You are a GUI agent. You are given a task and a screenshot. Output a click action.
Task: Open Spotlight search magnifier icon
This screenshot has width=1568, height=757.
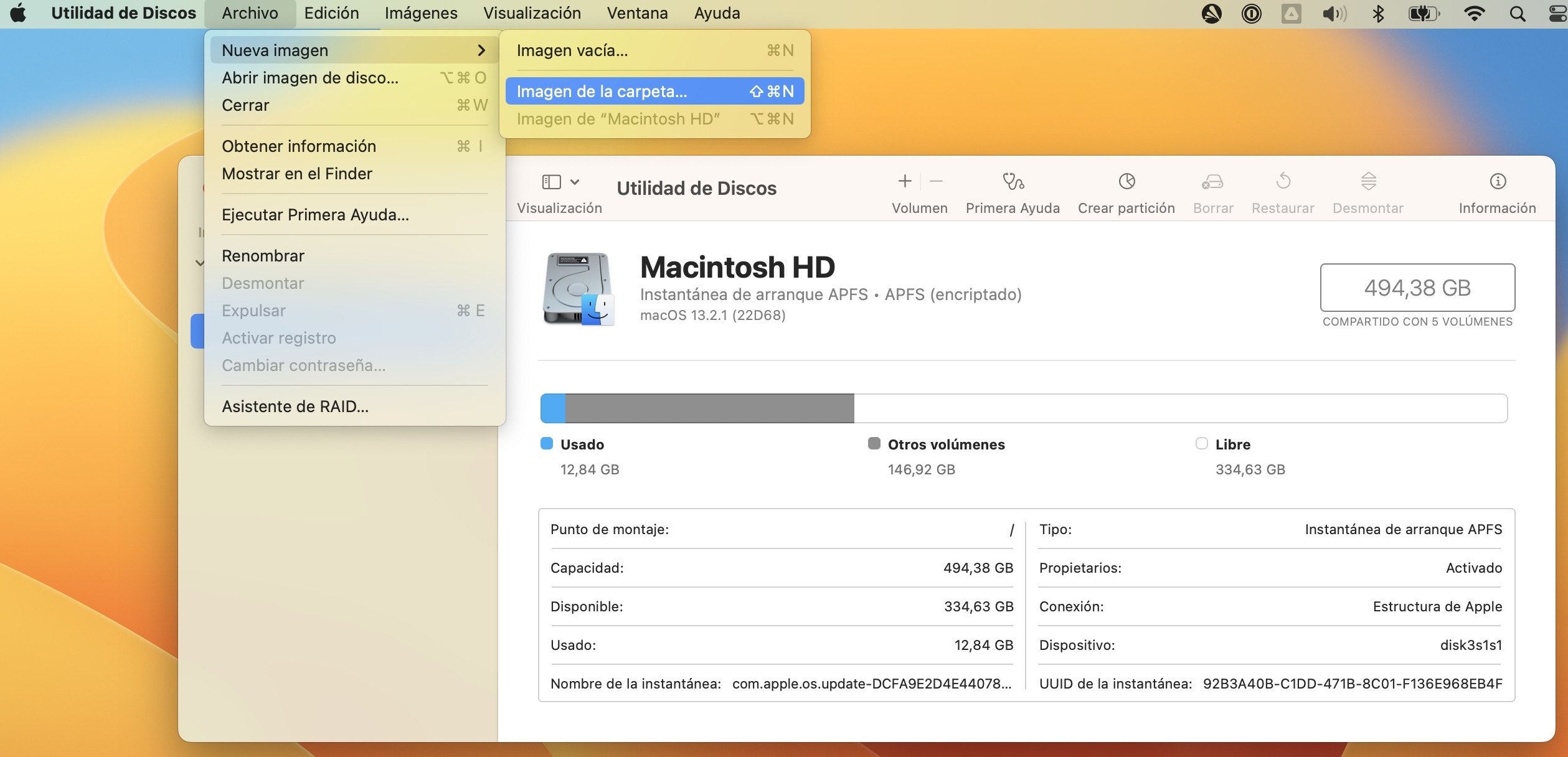(1518, 14)
